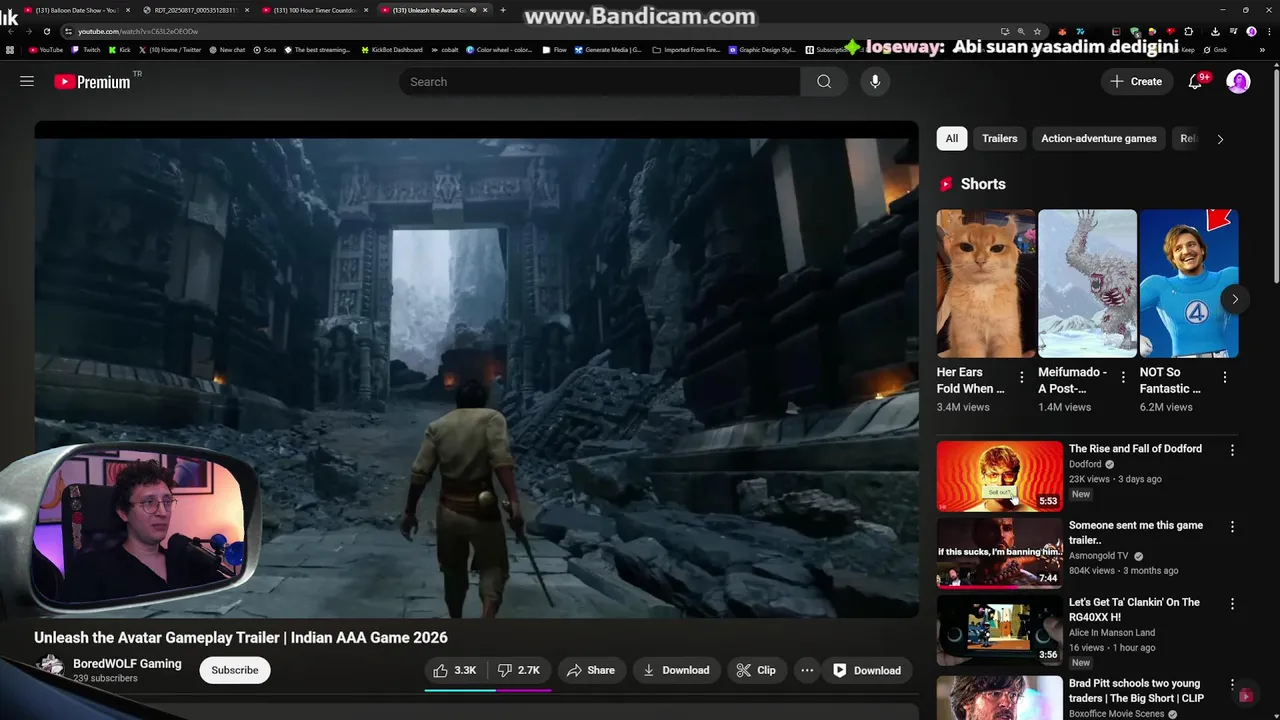Click the extension Download button at far right
Viewport: 1280px width, 720px height.
click(867, 670)
